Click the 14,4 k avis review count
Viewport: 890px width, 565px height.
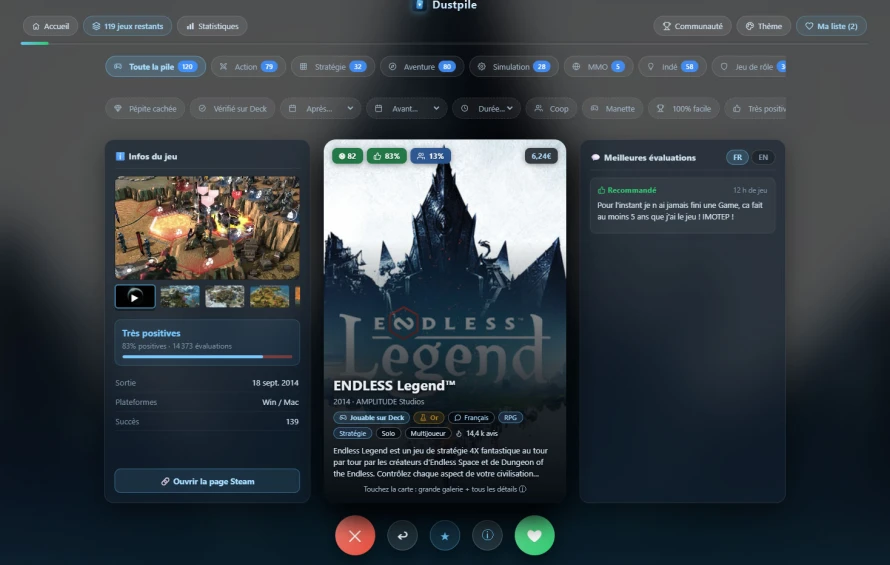(x=477, y=433)
